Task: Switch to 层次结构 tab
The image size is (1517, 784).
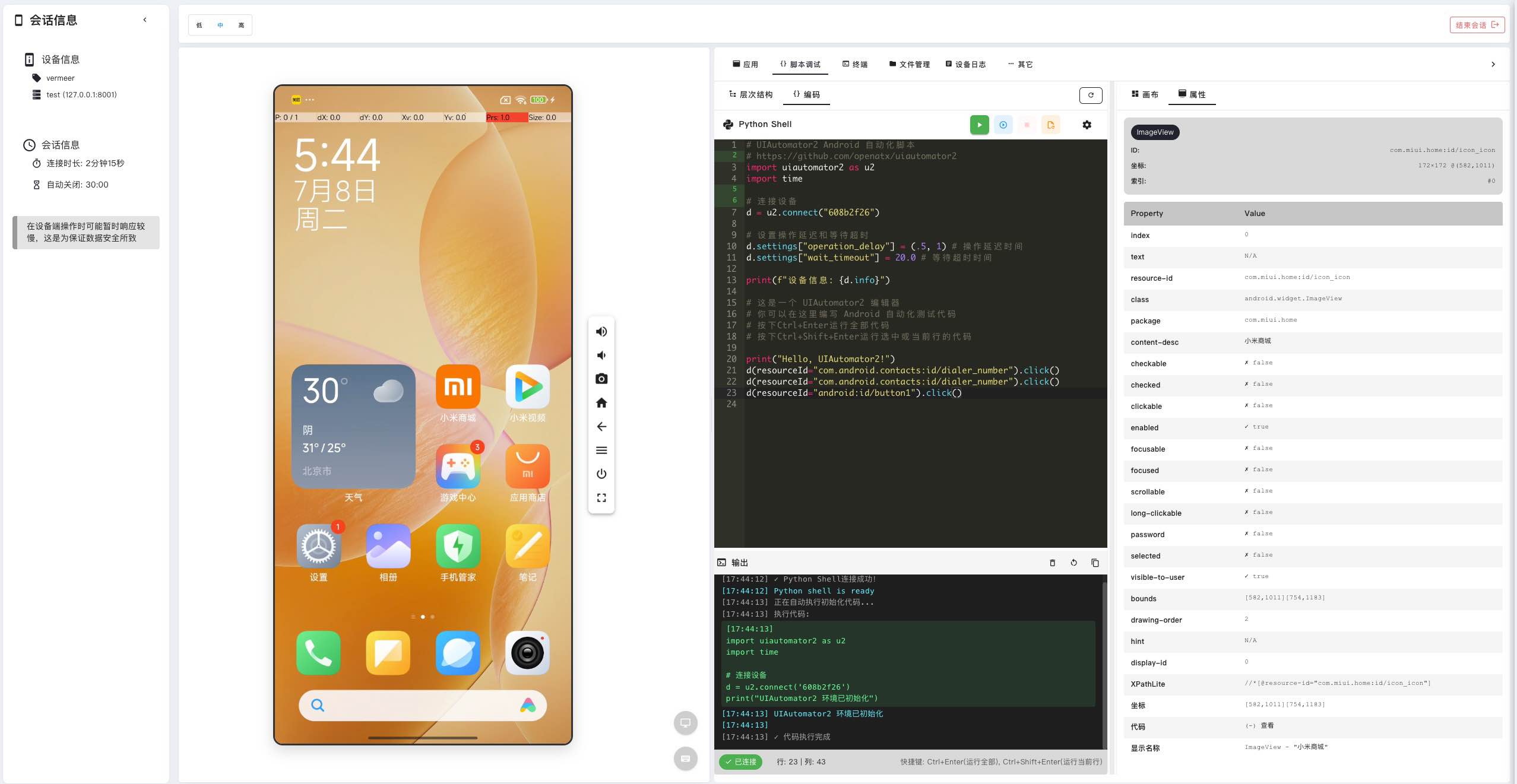Action: [751, 94]
